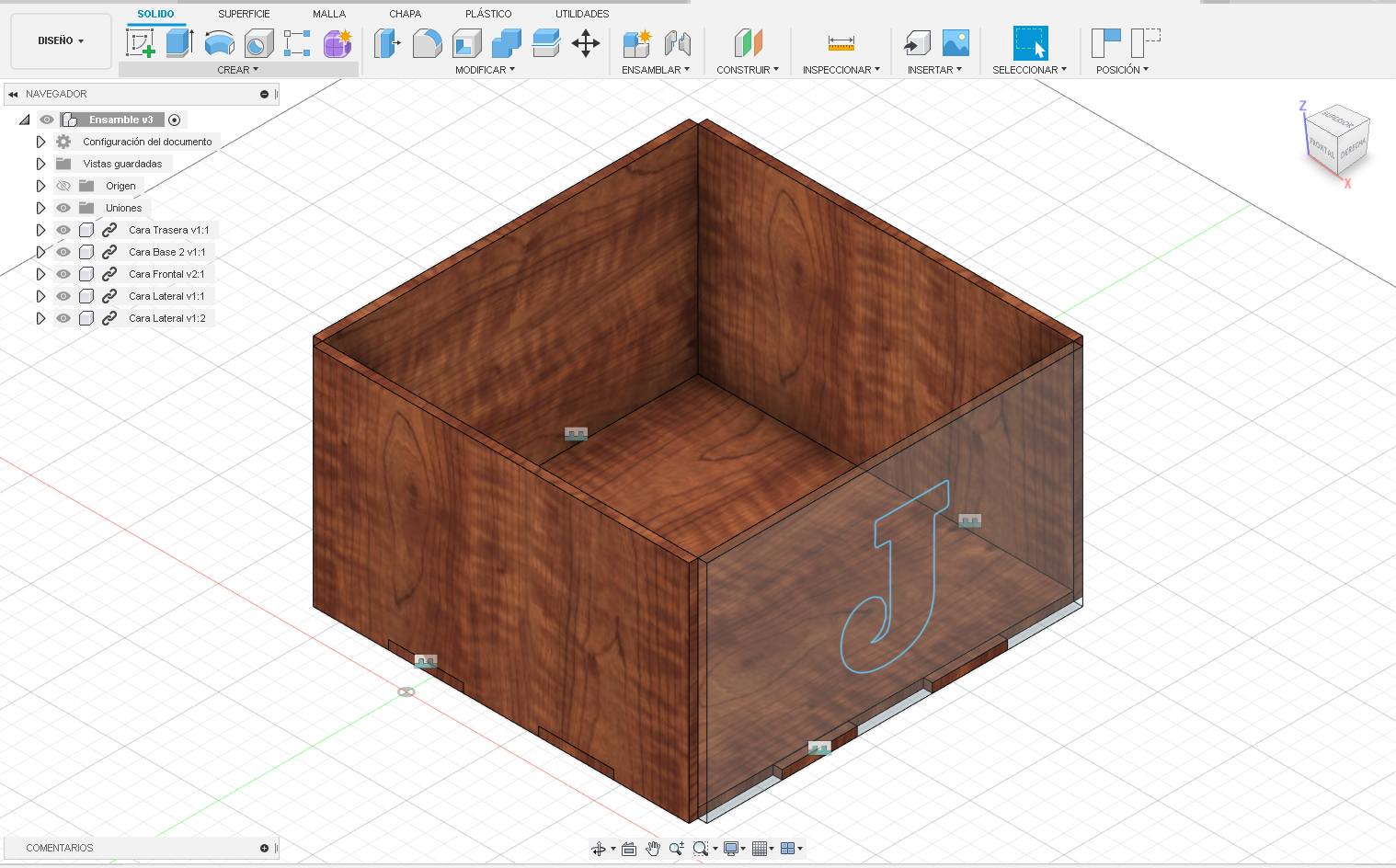Select the Extrude tool

179,43
